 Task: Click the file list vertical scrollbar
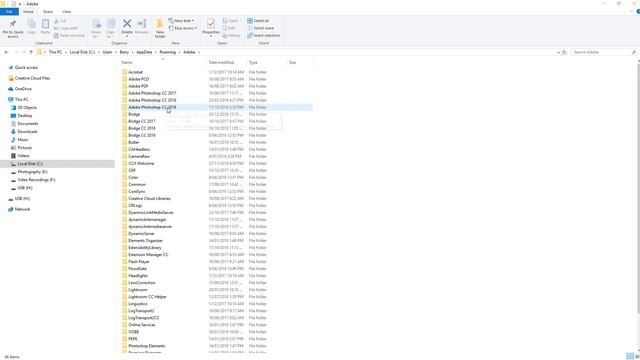click(x=638, y=188)
